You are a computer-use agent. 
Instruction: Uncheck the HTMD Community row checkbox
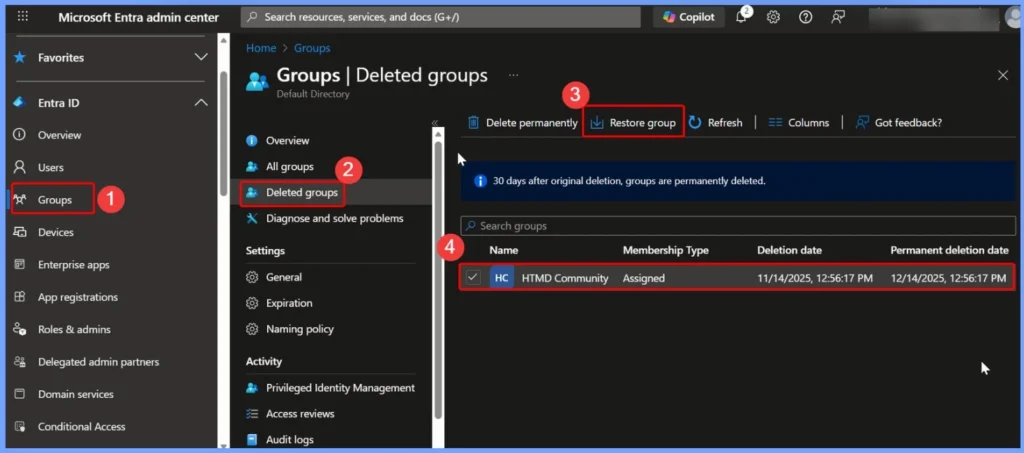click(x=473, y=278)
